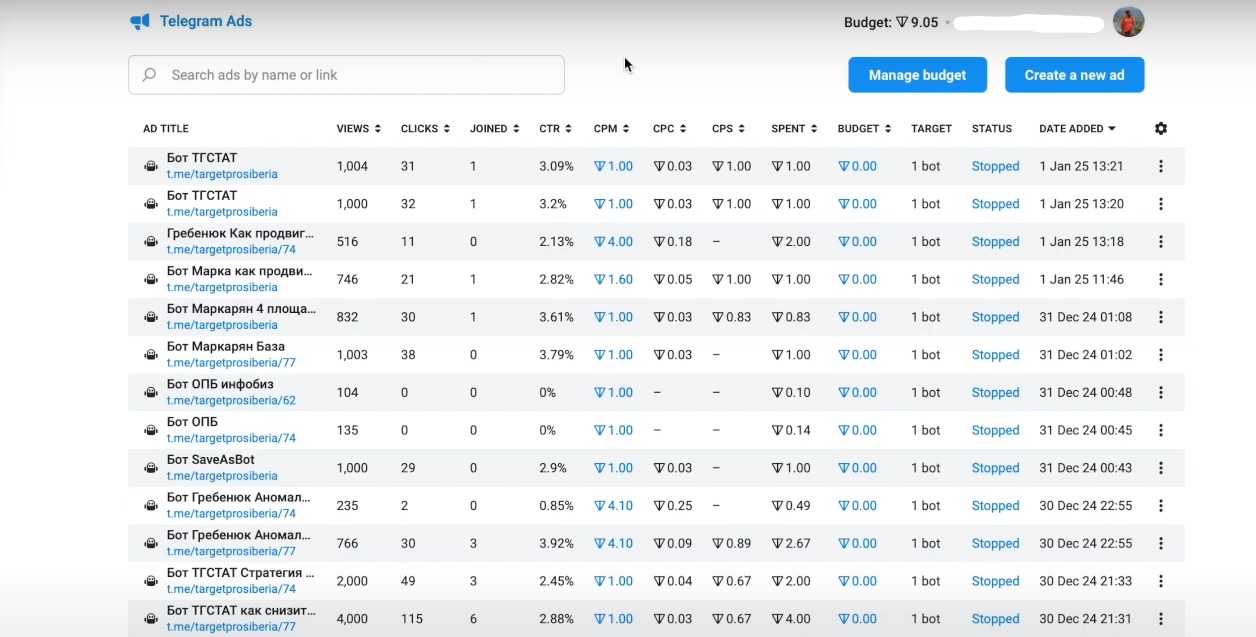Click bot icon of Бот Маркарян 4 площа… row
The width and height of the screenshot is (1256, 637).
[x=150, y=317]
